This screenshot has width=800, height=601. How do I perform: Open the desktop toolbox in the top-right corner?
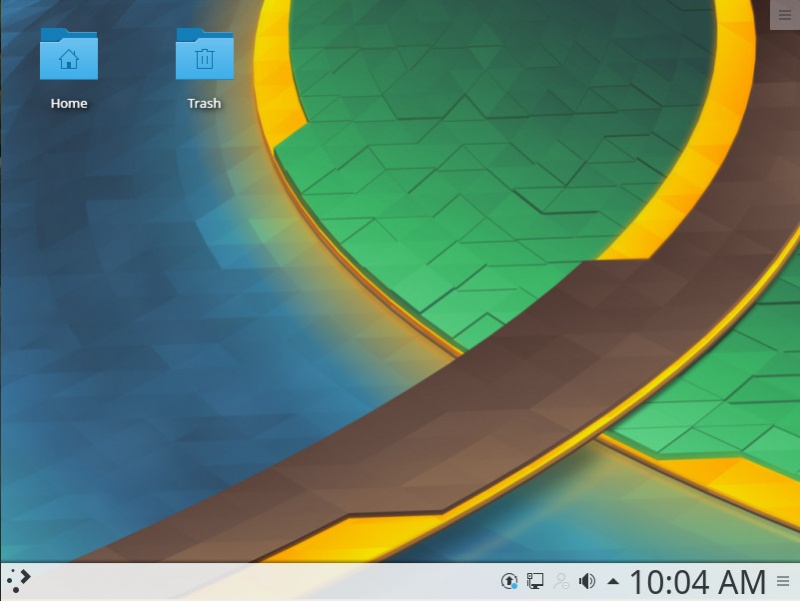point(785,14)
